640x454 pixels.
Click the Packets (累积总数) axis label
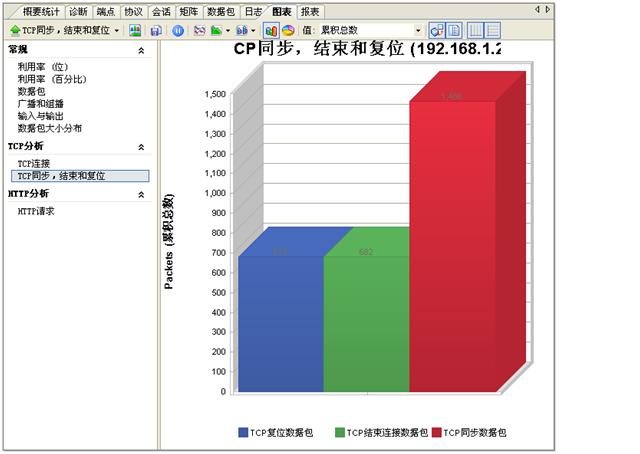(x=169, y=242)
